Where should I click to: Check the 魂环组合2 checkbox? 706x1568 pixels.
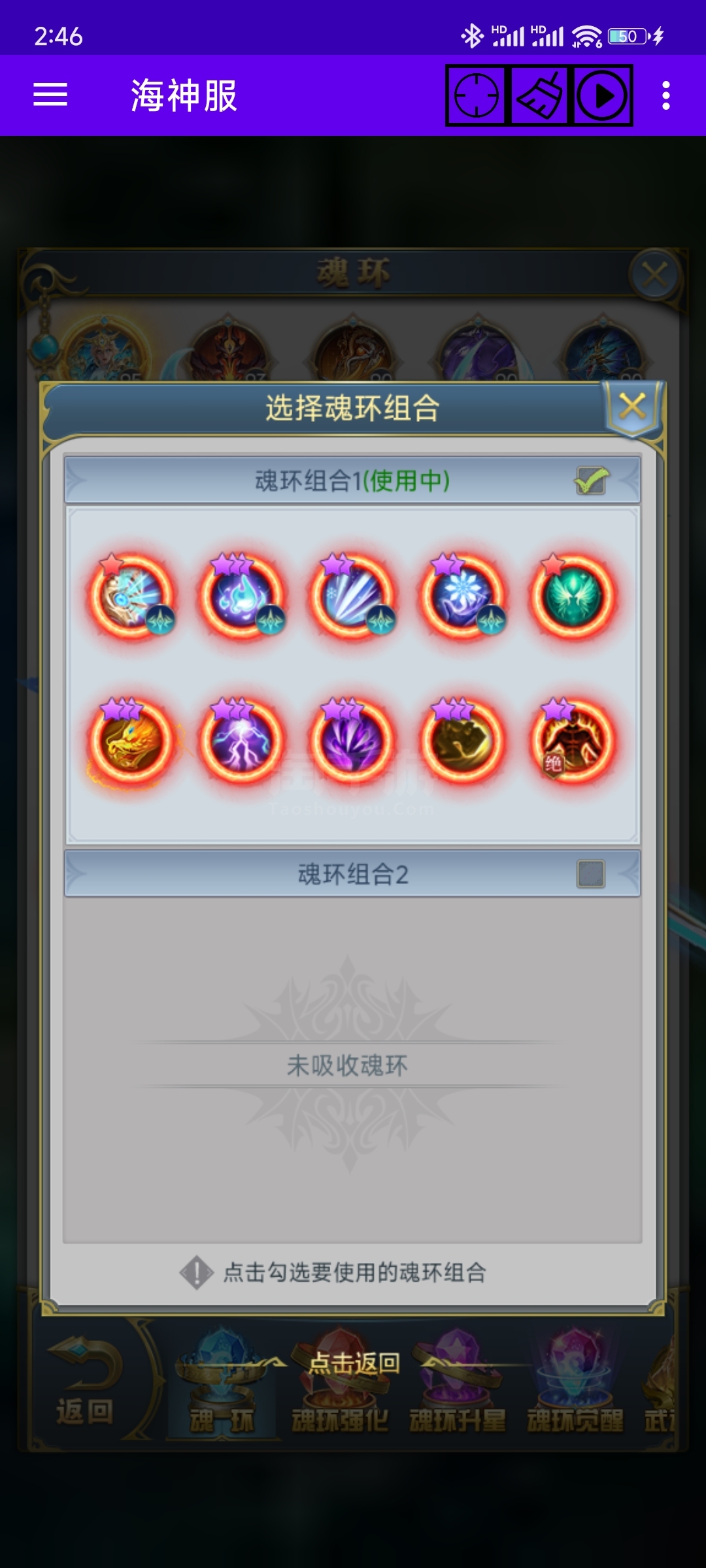point(591,874)
